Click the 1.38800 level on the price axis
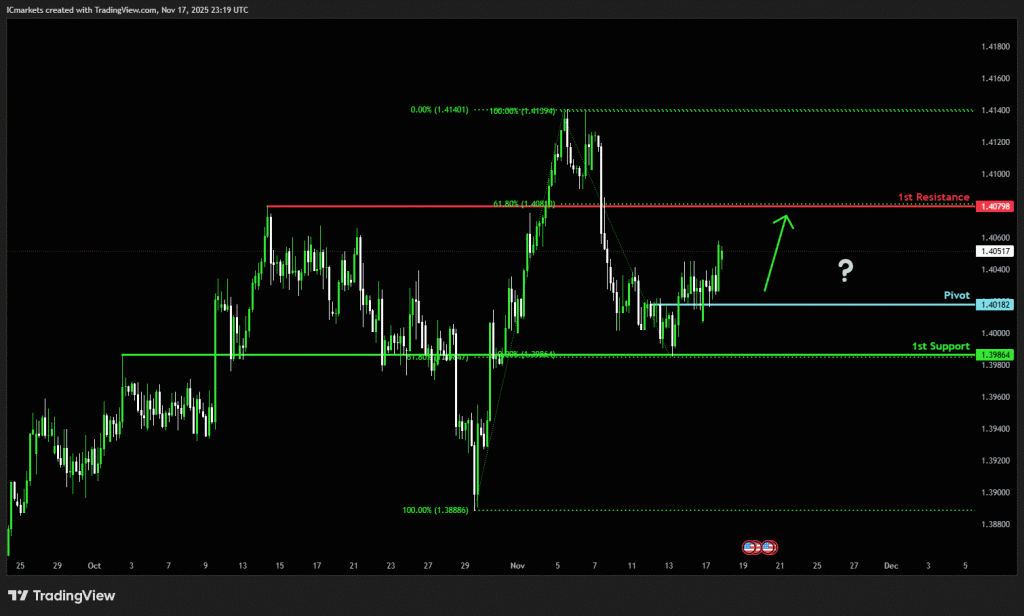Image resolution: width=1024 pixels, height=616 pixels. coord(995,524)
